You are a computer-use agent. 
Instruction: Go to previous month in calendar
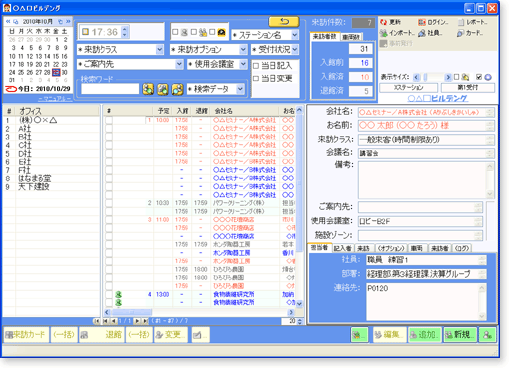pyautogui.click(x=8, y=21)
